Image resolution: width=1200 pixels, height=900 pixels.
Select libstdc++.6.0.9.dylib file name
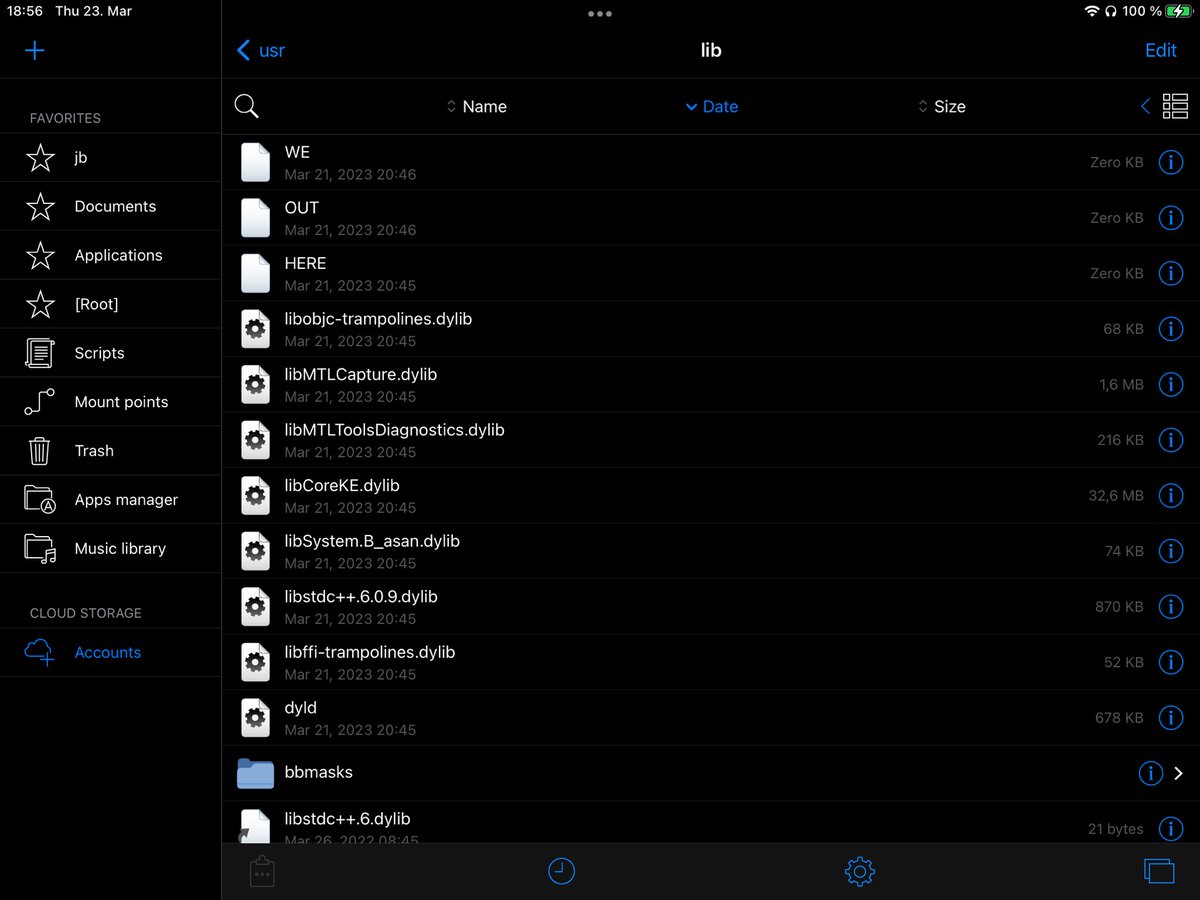[x=361, y=596]
